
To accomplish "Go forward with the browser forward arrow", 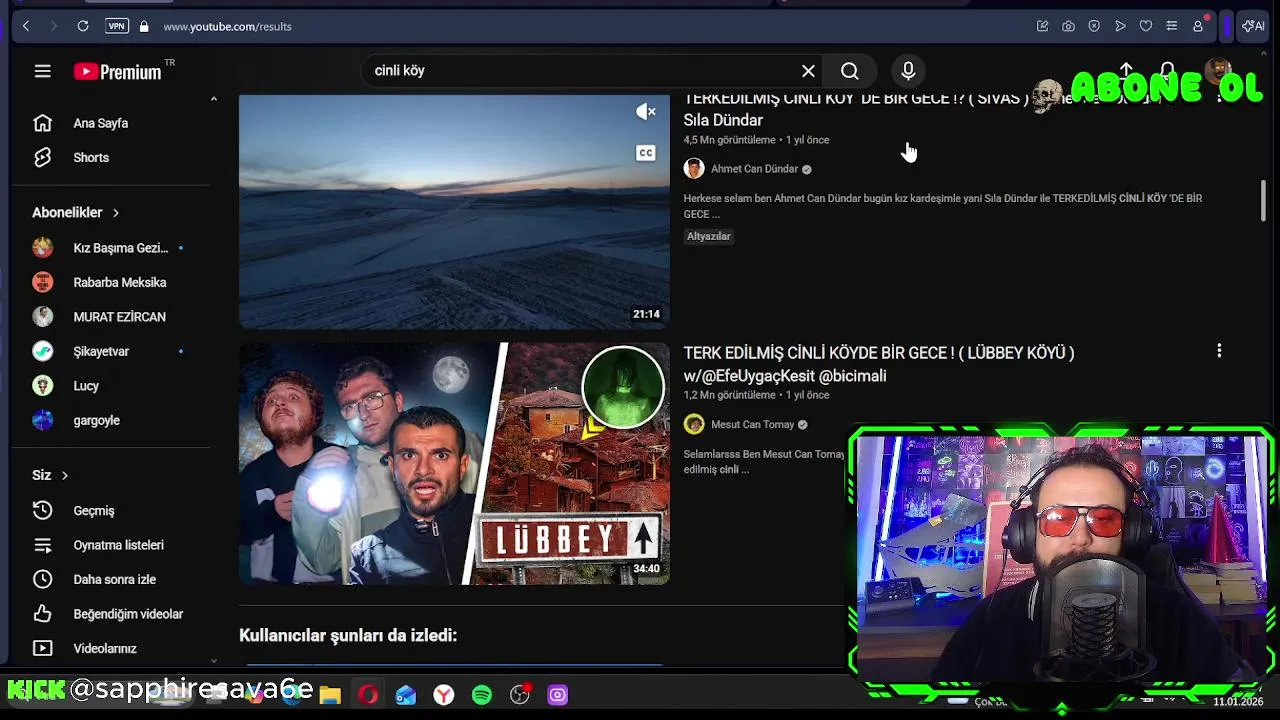I will [52, 26].
